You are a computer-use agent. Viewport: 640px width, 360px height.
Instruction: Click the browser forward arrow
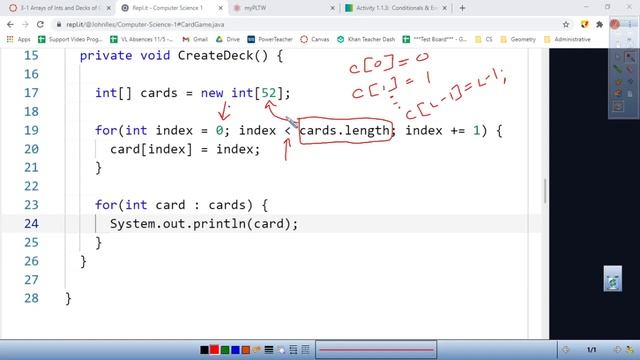click(x=25, y=24)
